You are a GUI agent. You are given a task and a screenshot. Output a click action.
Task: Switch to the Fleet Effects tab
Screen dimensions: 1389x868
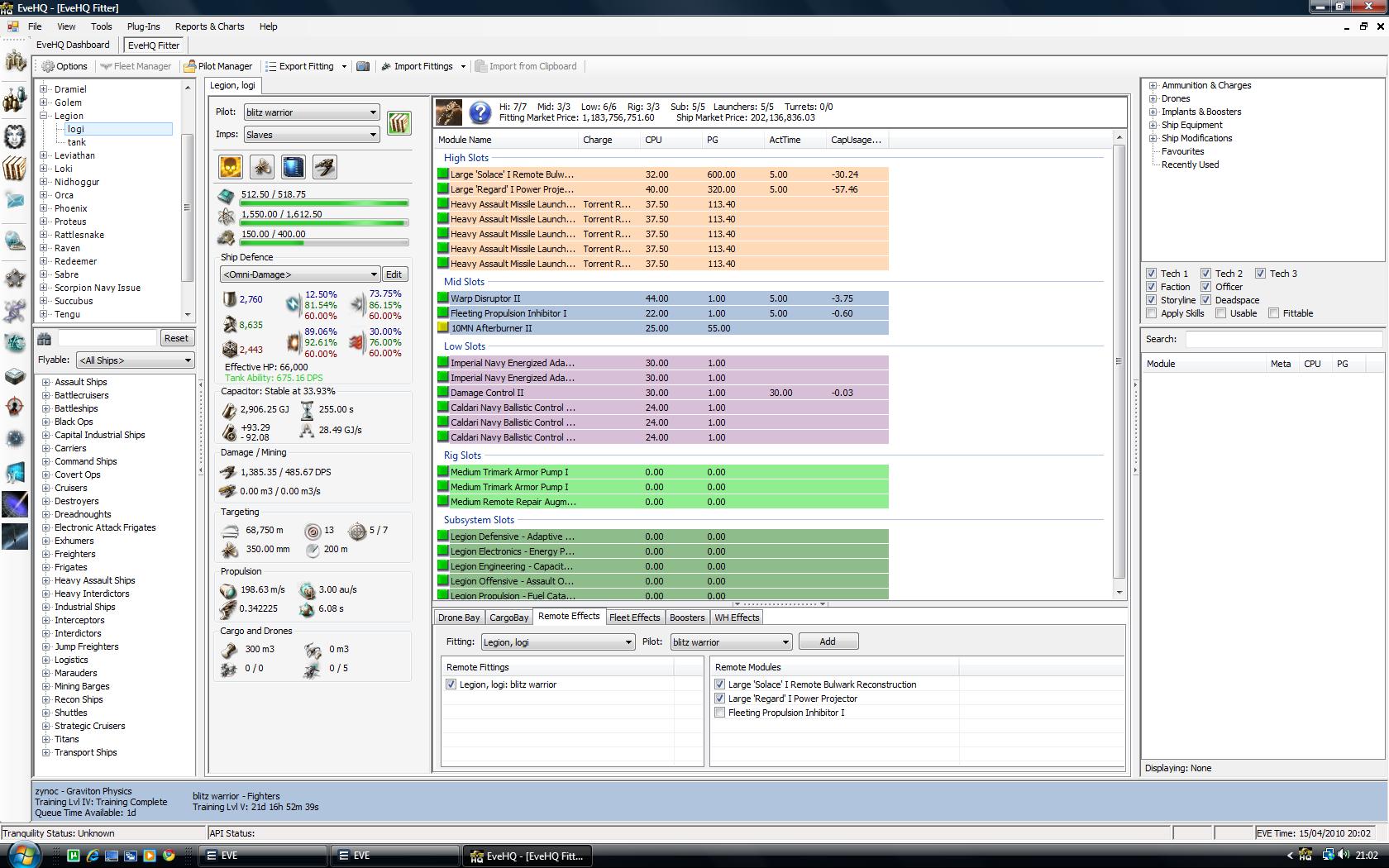[634, 618]
